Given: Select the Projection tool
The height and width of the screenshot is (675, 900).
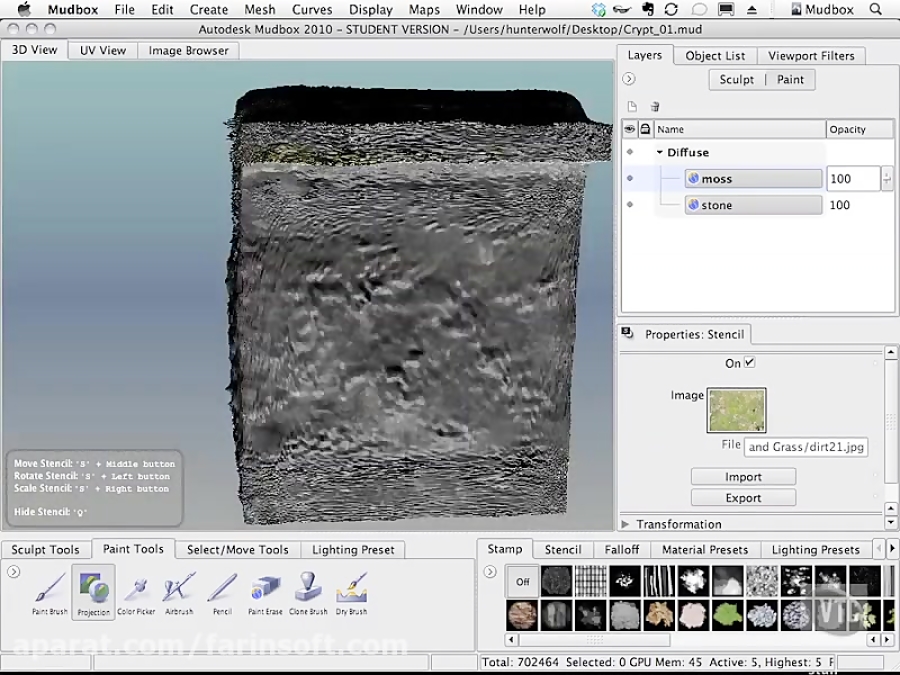Looking at the screenshot, I should click(92, 590).
